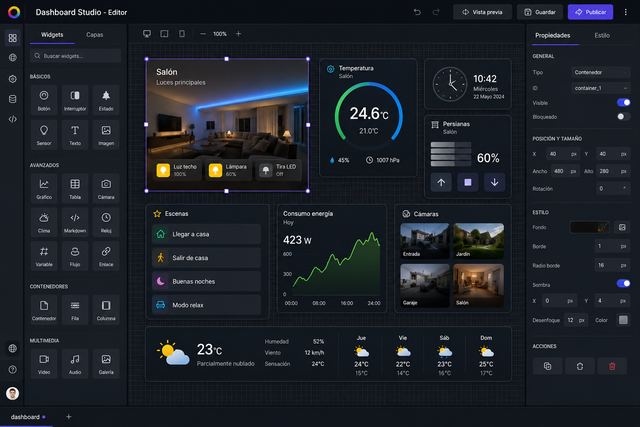
Task: Add an Imagen widget
Action: (106, 134)
